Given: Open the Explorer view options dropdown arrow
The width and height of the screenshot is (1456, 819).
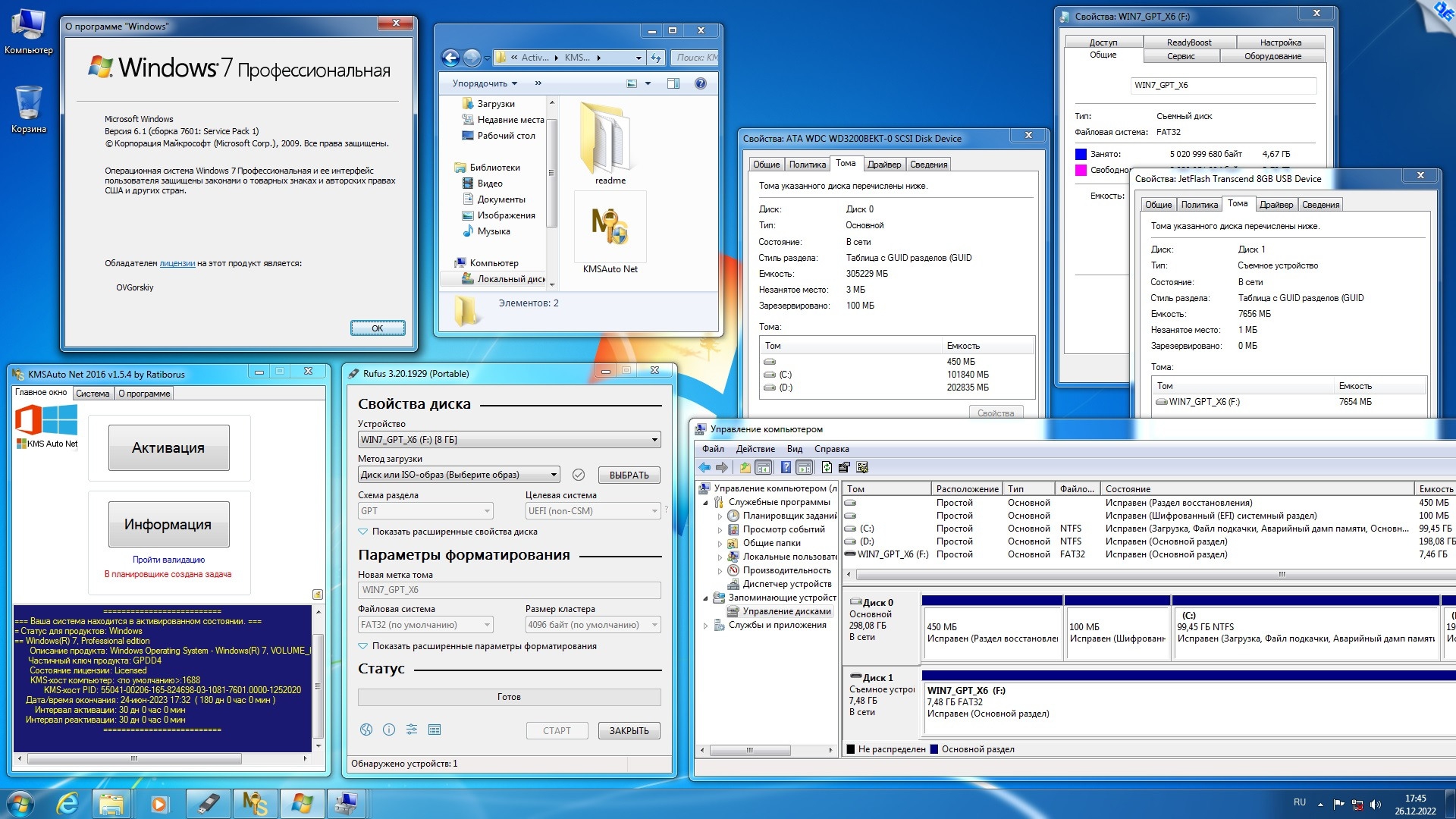Looking at the screenshot, I should (648, 83).
